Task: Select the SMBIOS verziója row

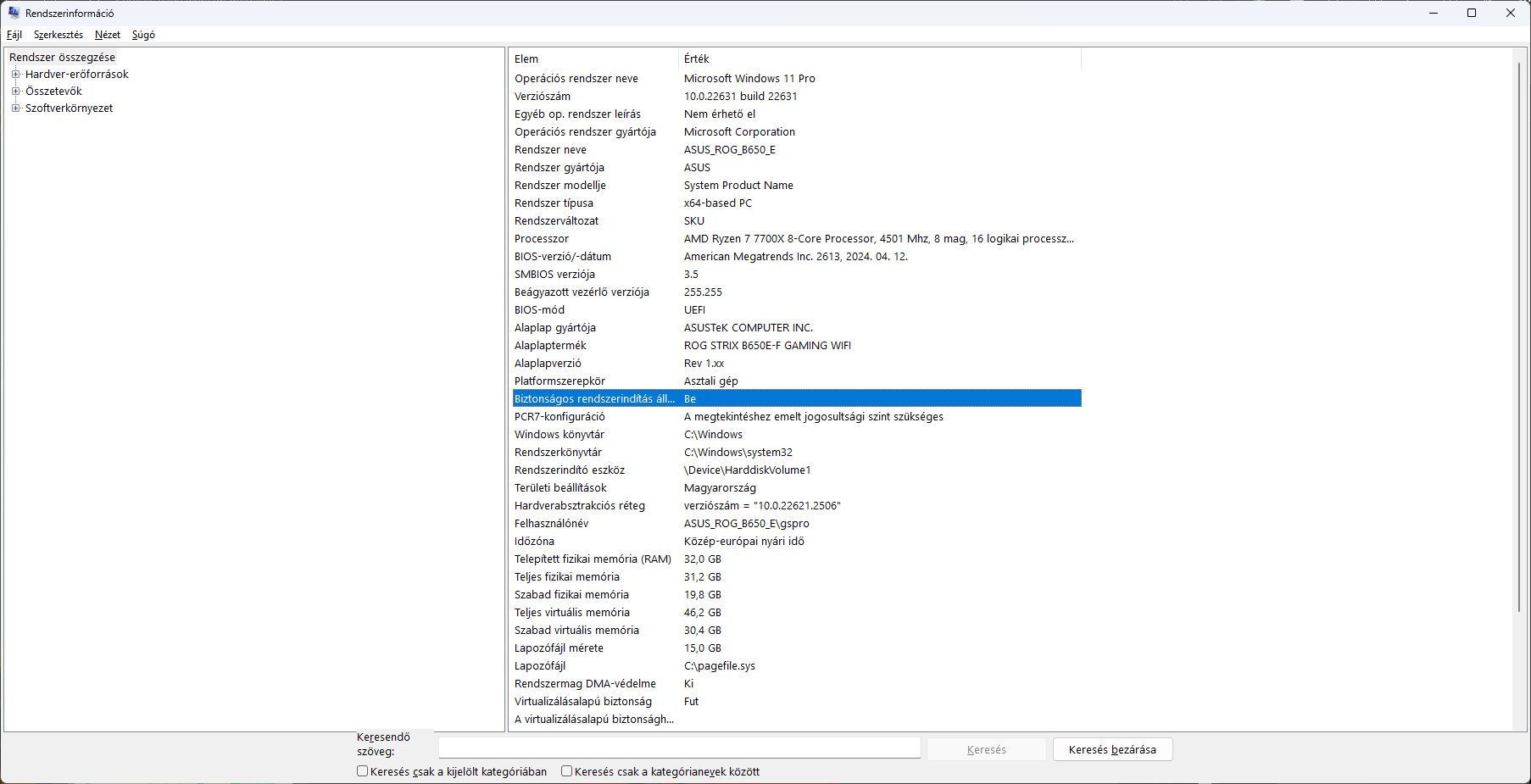Action: click(797, 274)
